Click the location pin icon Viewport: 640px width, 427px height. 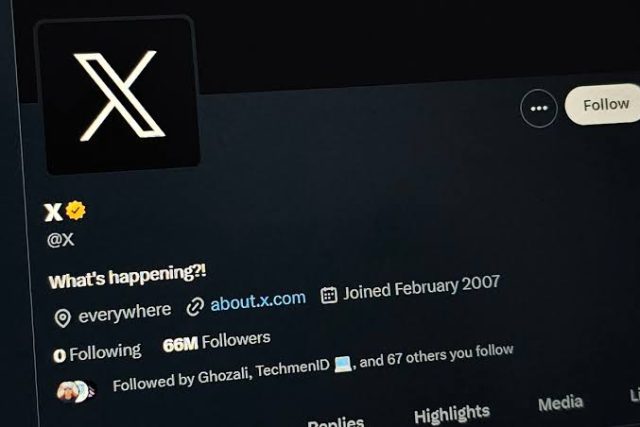pyautogui.click(x=62, y=318)
